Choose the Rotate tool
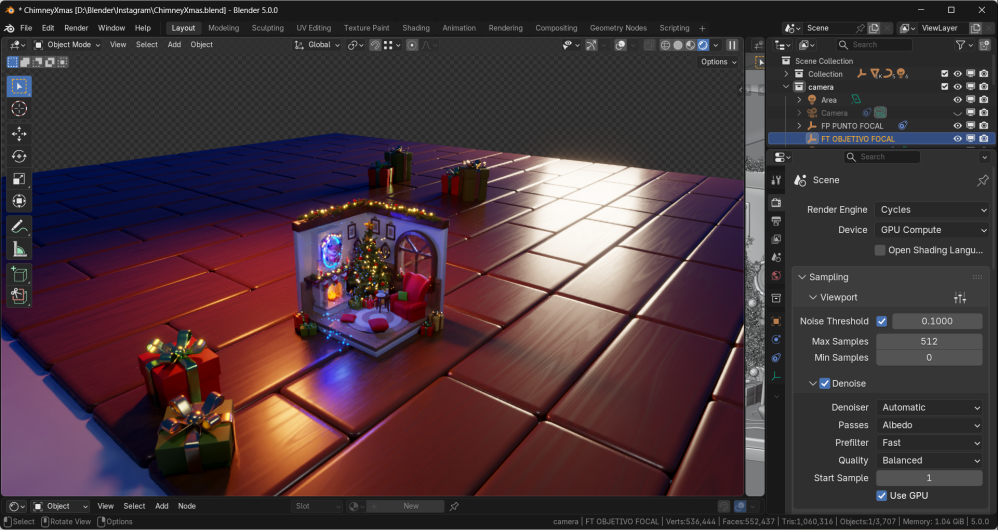The image size is (998, 530). click(x=19, y=156)
